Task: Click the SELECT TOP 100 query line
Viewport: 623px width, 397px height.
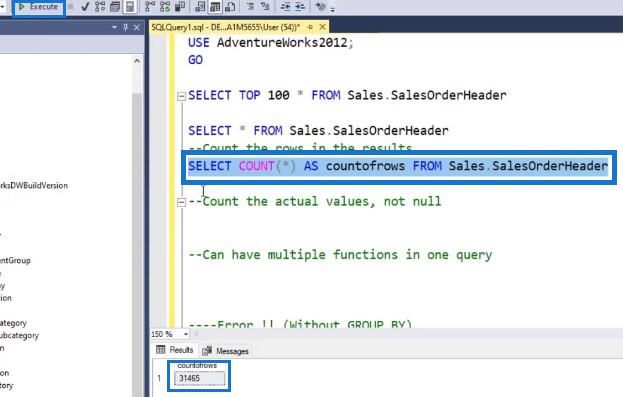Action: coord(347,95)
